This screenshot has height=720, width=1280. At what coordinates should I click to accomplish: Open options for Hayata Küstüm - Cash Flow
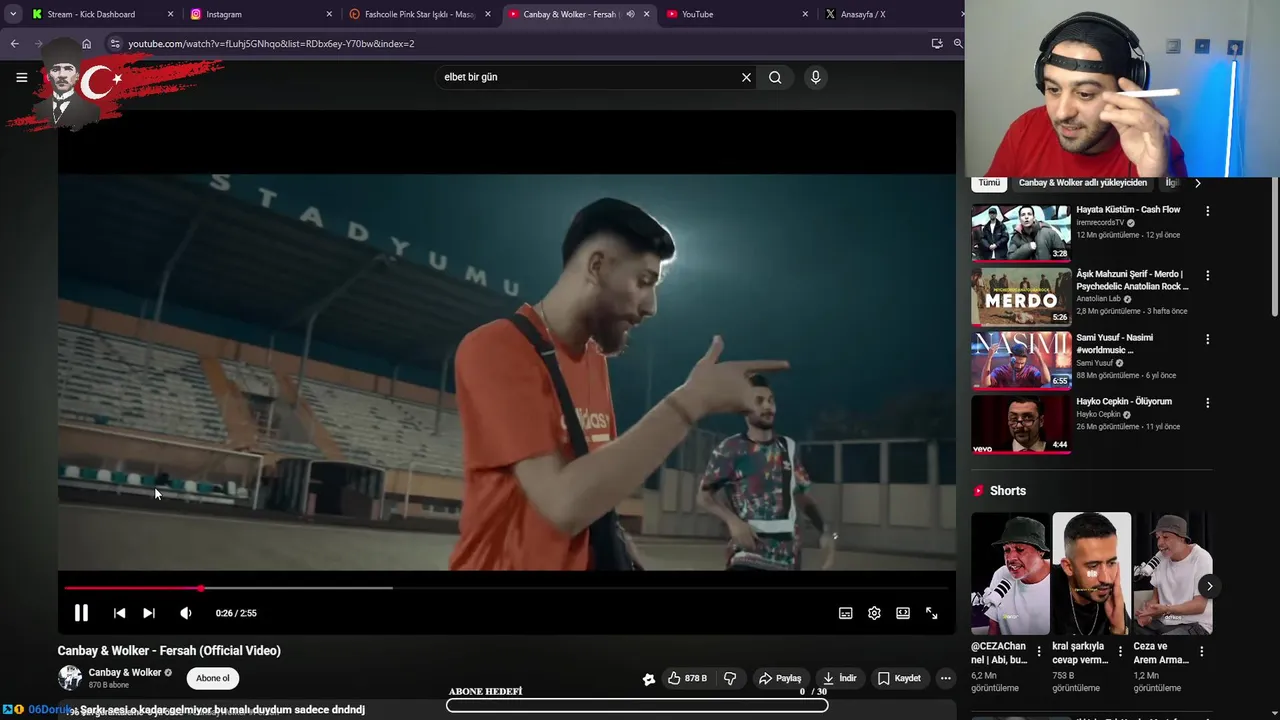[1207, 211]
